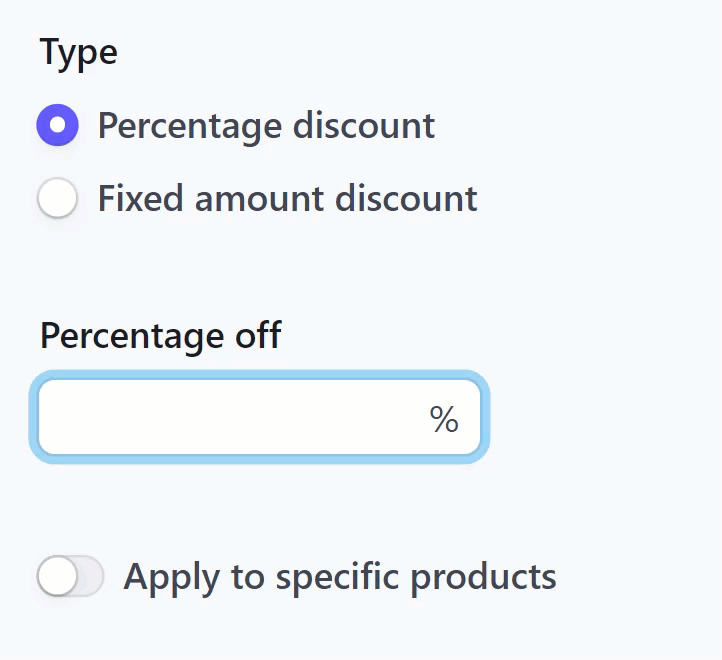
Task: Click the grey track of the products toggle
Action: [89, 577]
